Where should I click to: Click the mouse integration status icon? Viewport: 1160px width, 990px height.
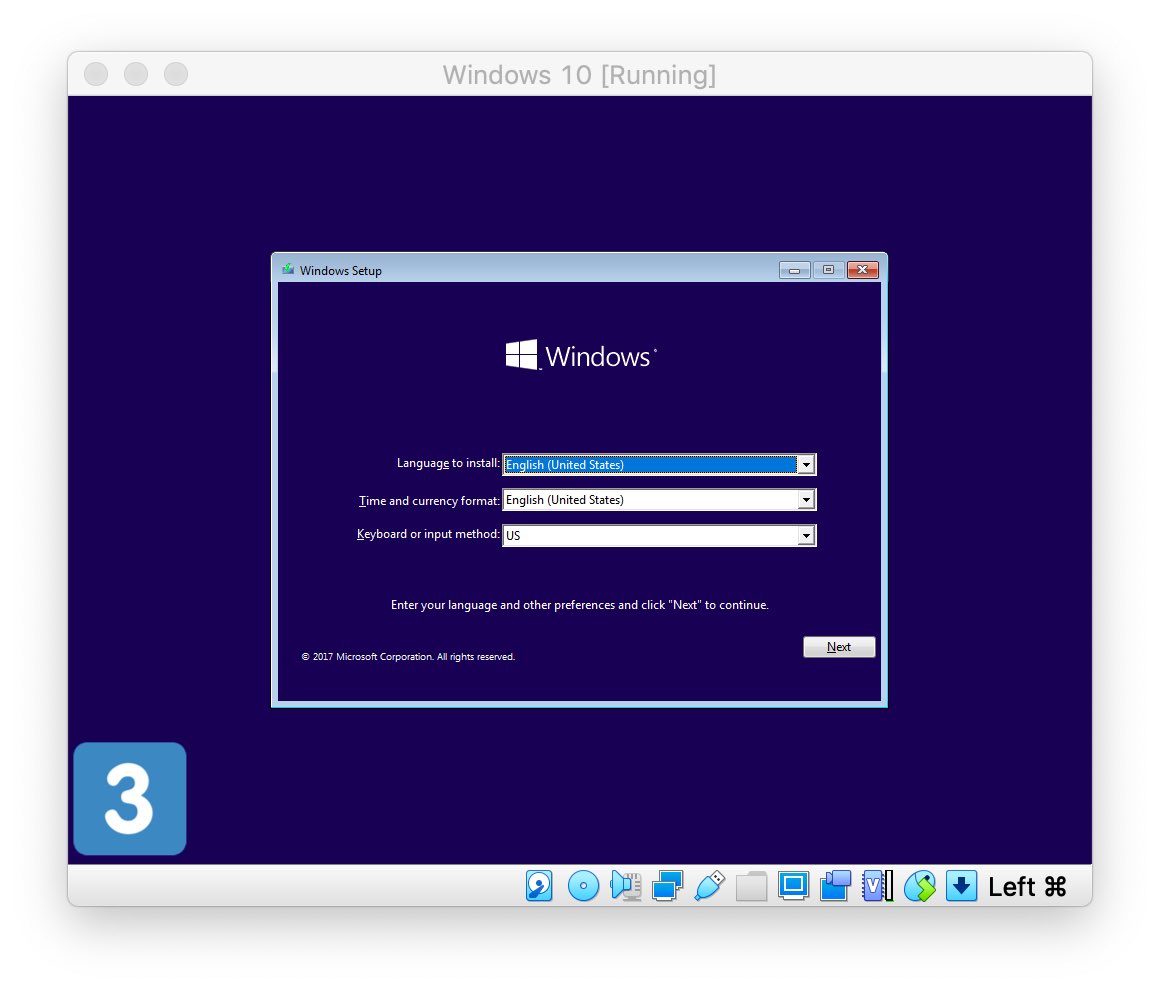click(920, 886)
